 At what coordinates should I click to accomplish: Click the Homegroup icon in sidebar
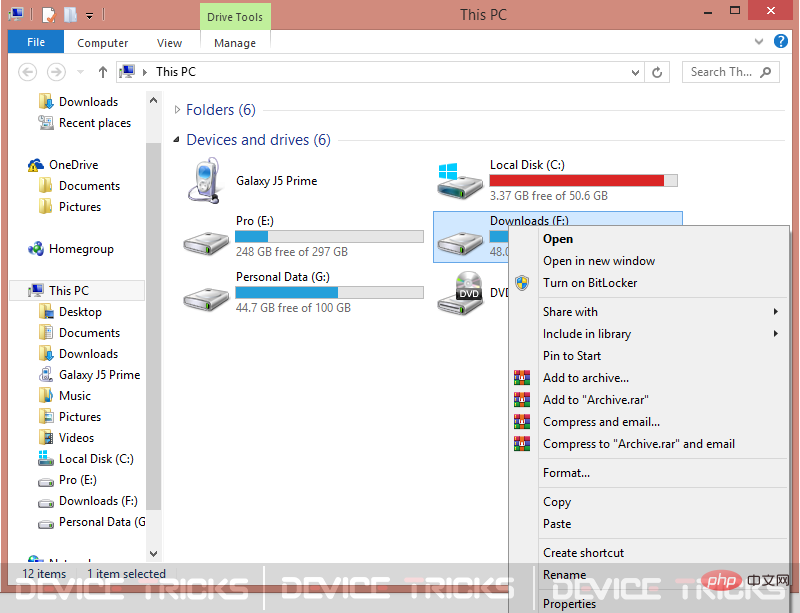point(36,249)
